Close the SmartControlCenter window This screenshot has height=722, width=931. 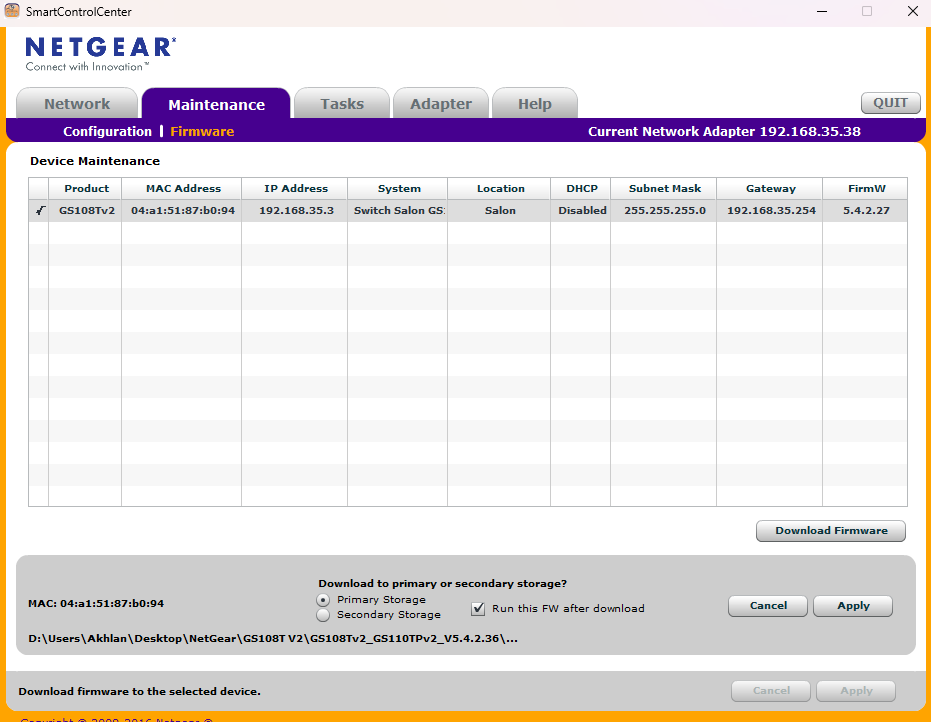point(913,11)
